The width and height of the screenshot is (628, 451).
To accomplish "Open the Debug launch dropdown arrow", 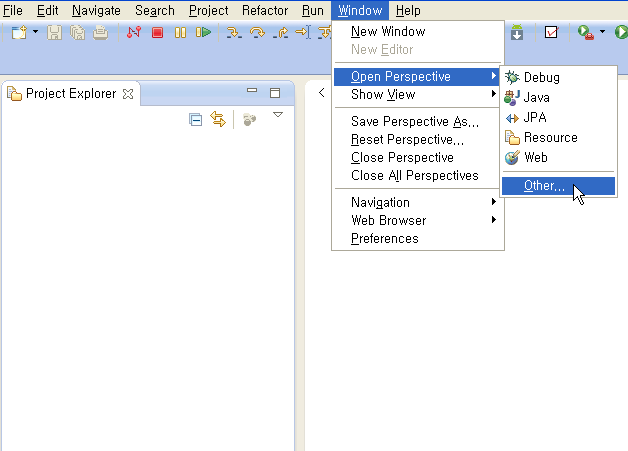I will (x=602, y=31).
